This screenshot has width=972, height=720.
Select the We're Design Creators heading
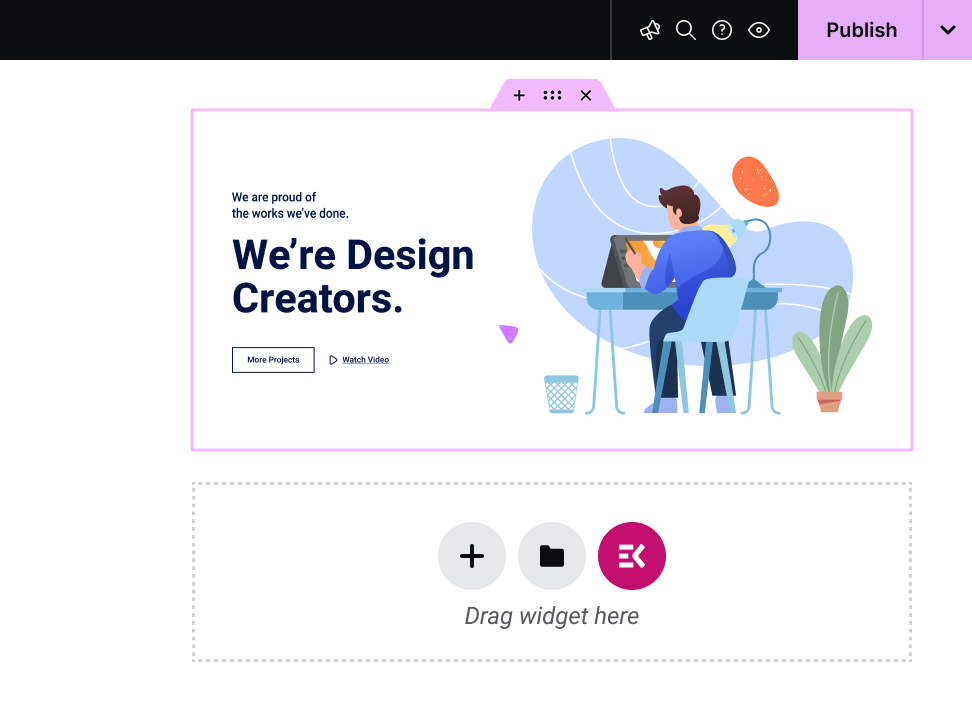tap(353, 276)
